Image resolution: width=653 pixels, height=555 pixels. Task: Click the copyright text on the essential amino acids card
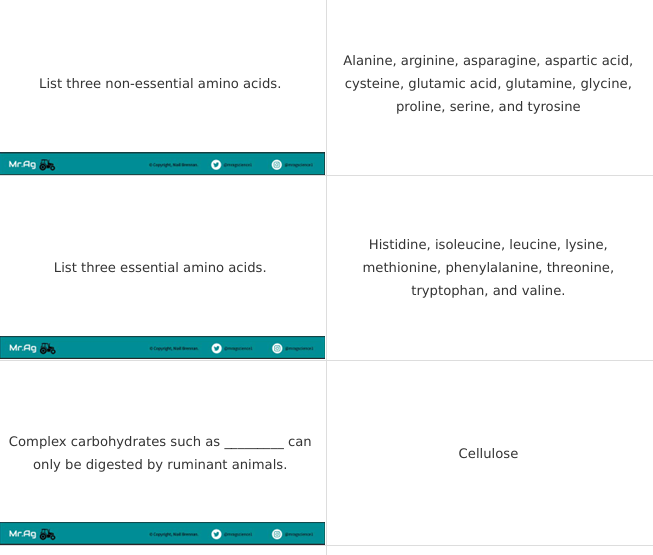point(173,349)
